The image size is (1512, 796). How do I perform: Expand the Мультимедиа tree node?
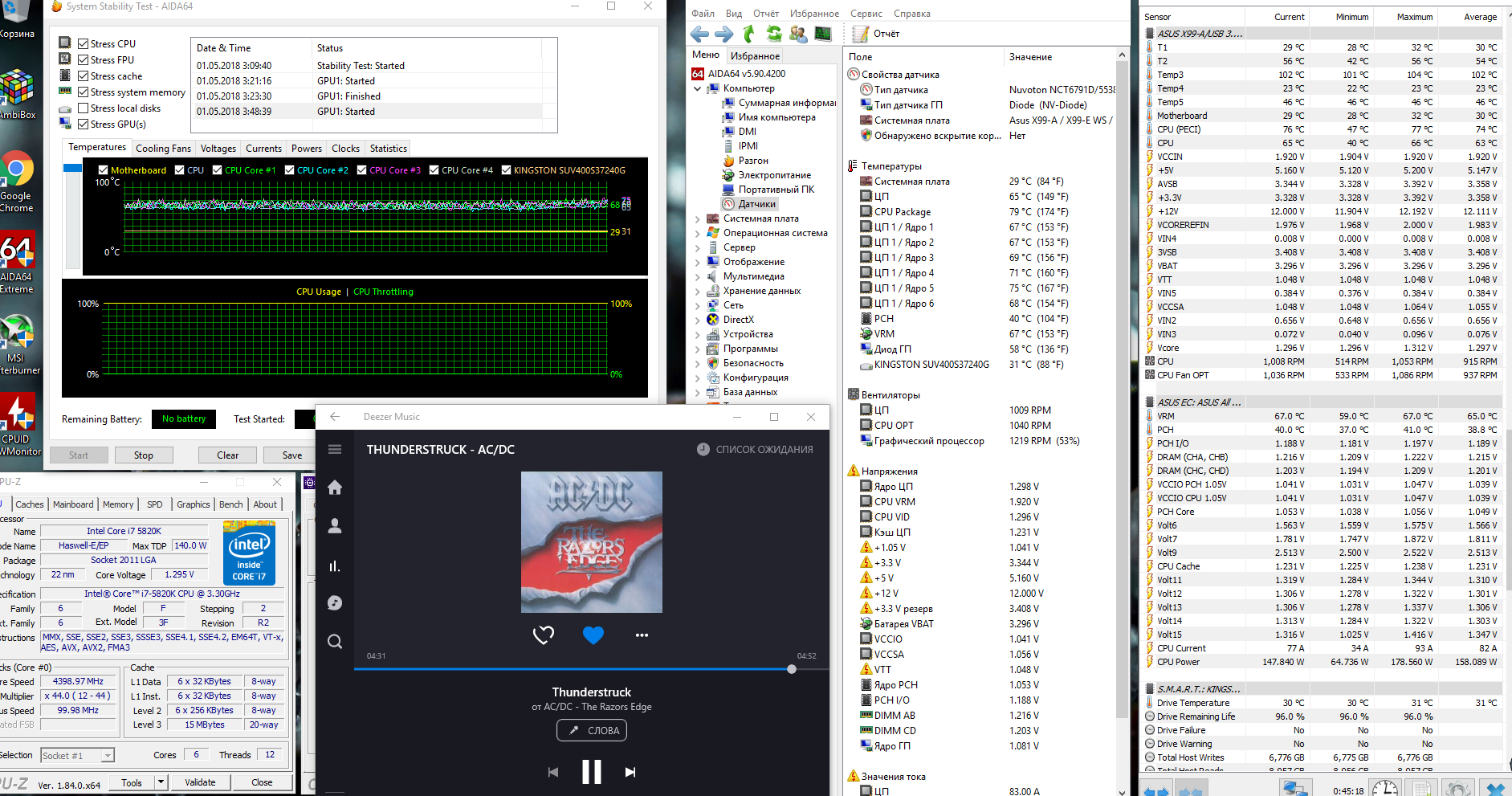point(697,276)
